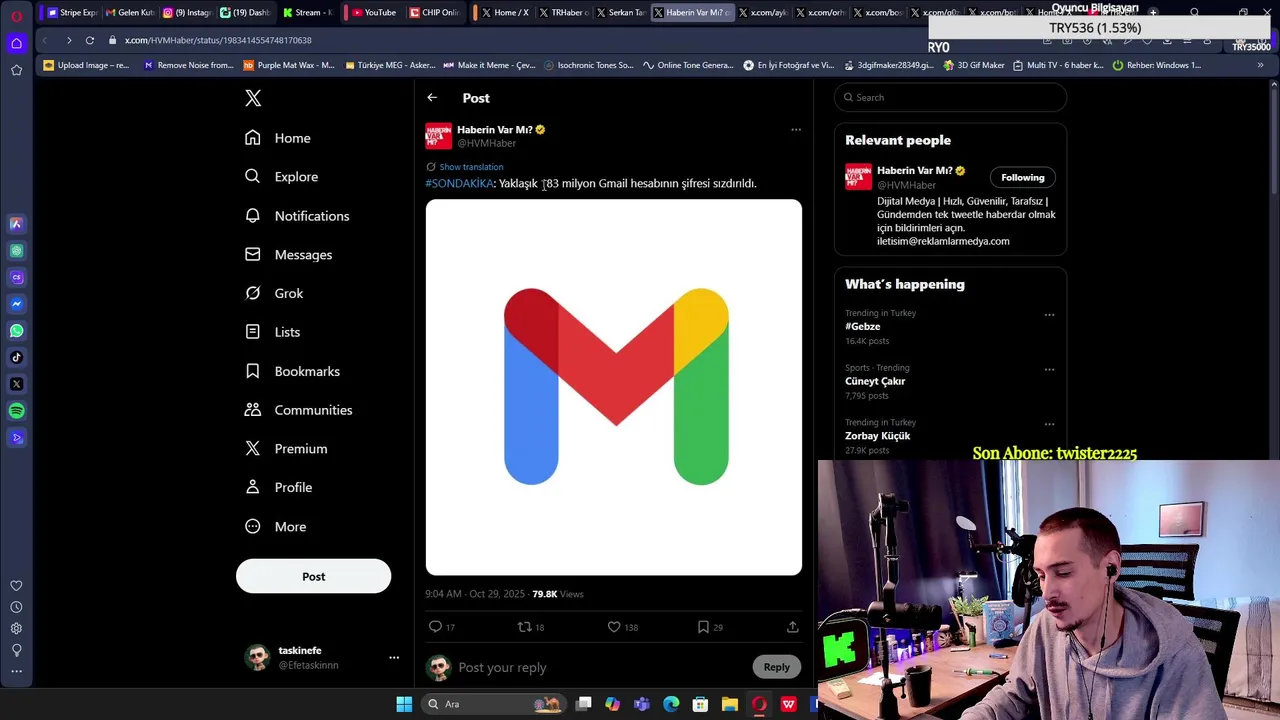Open Opera sidebar settings gear icon
1280x720 pixels.
16,628
